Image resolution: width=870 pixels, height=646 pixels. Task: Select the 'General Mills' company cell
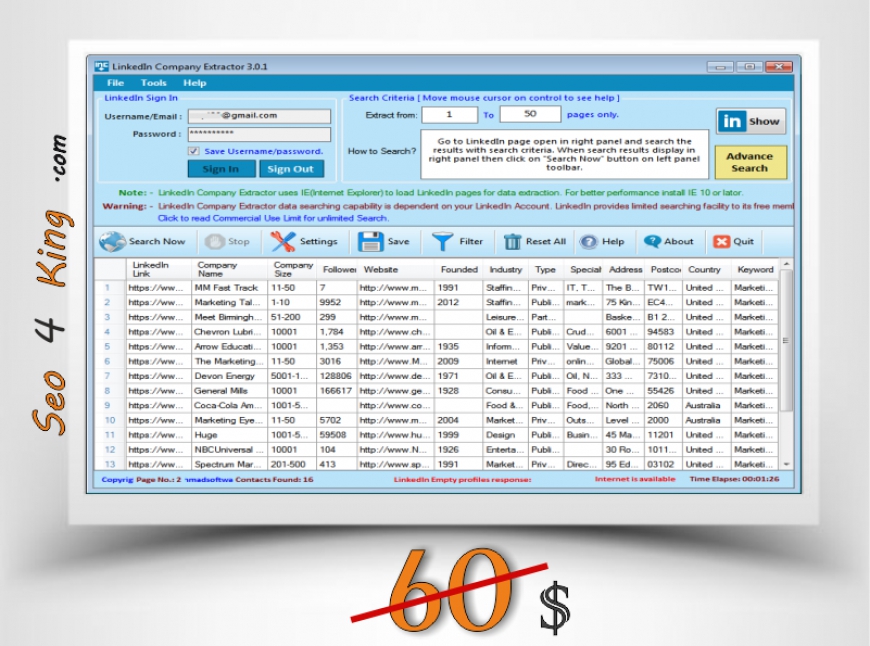coord(229,391)
